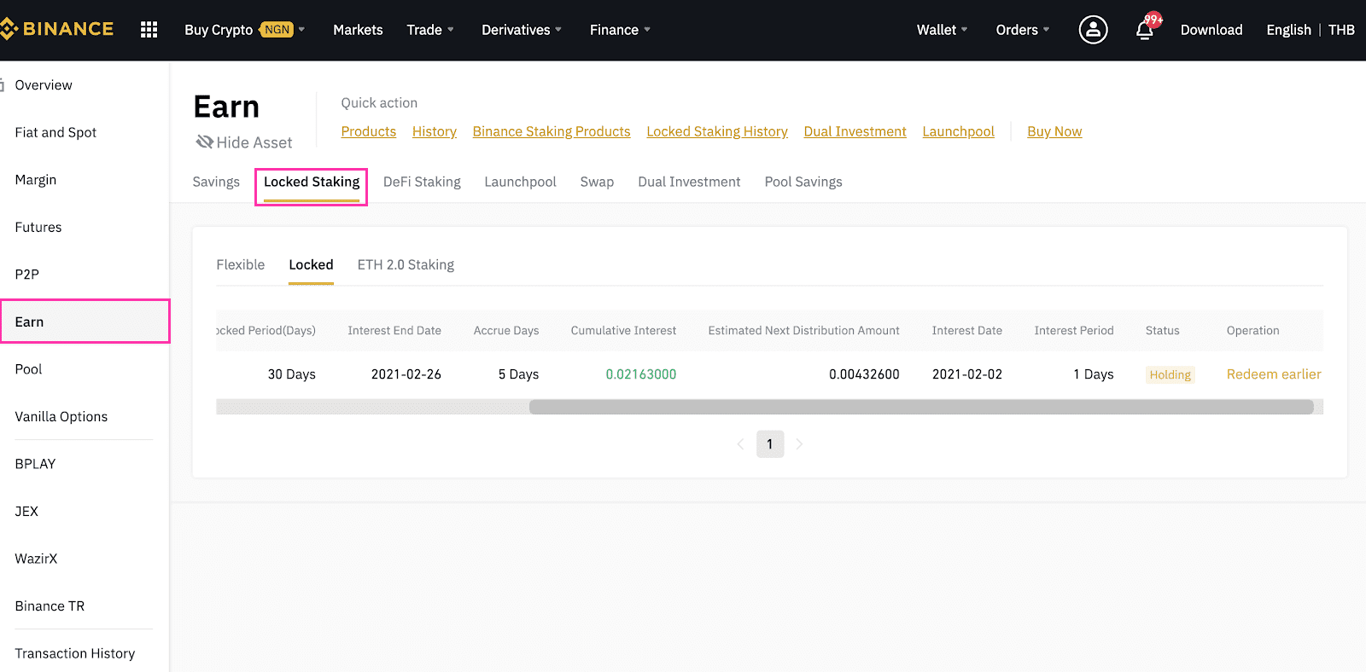The width and height of the screenshot is (1366, 672).
Task: Switch to the Flexible tab
Action: [240, 265]
